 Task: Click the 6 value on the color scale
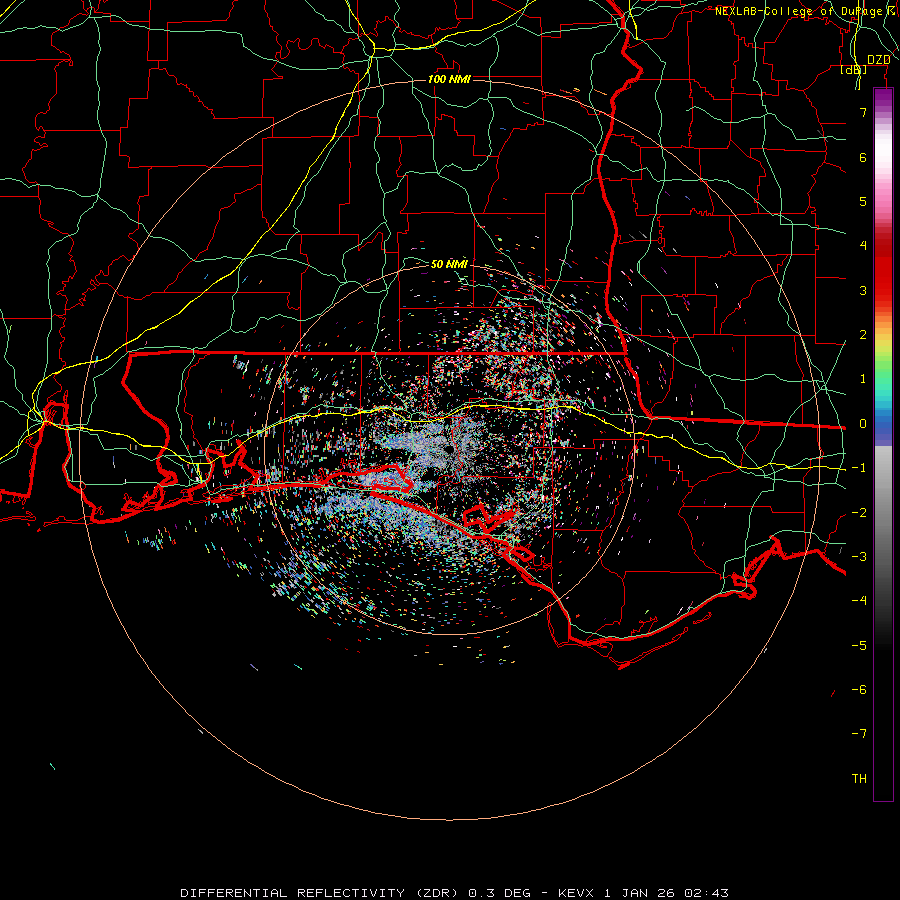coord(863,157)
